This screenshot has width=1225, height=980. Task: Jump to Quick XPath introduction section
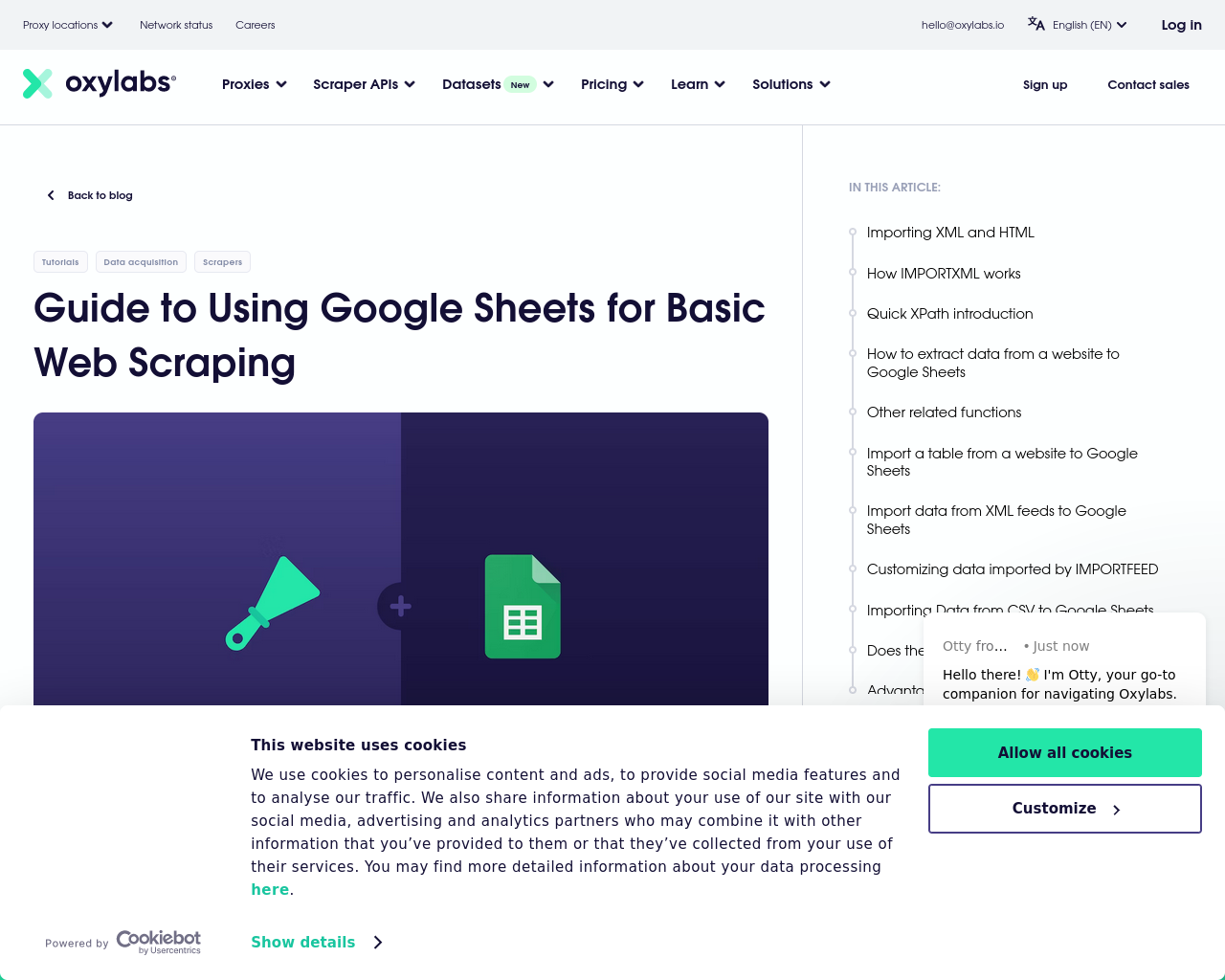click(949, 314)
